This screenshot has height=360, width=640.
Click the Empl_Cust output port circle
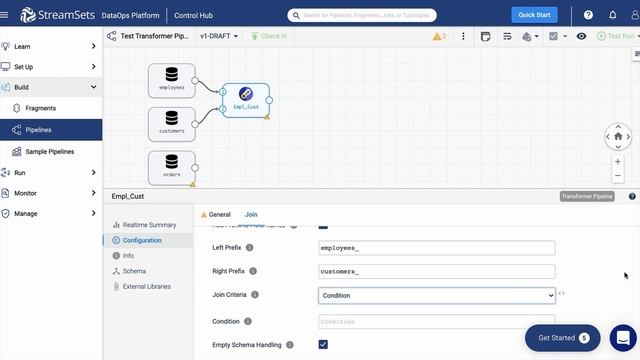pyautogui.click(x=269, y=100)
